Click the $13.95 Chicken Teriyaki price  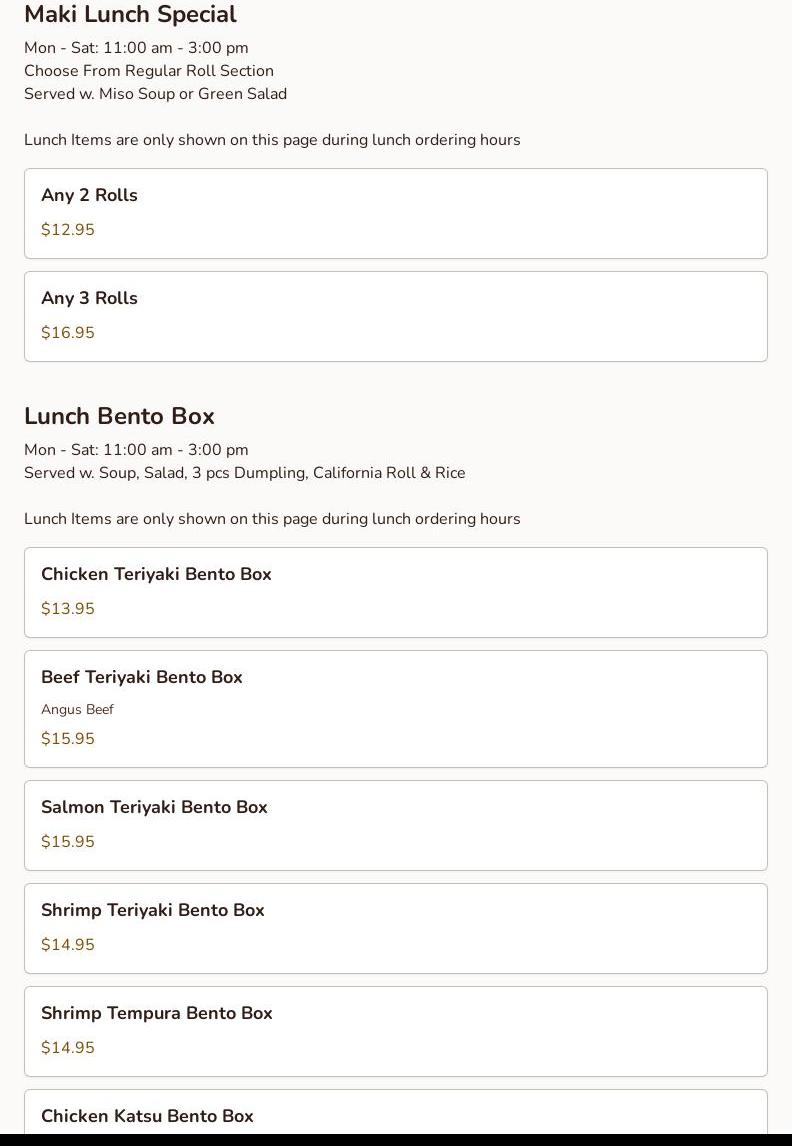(x=68, y=609)
